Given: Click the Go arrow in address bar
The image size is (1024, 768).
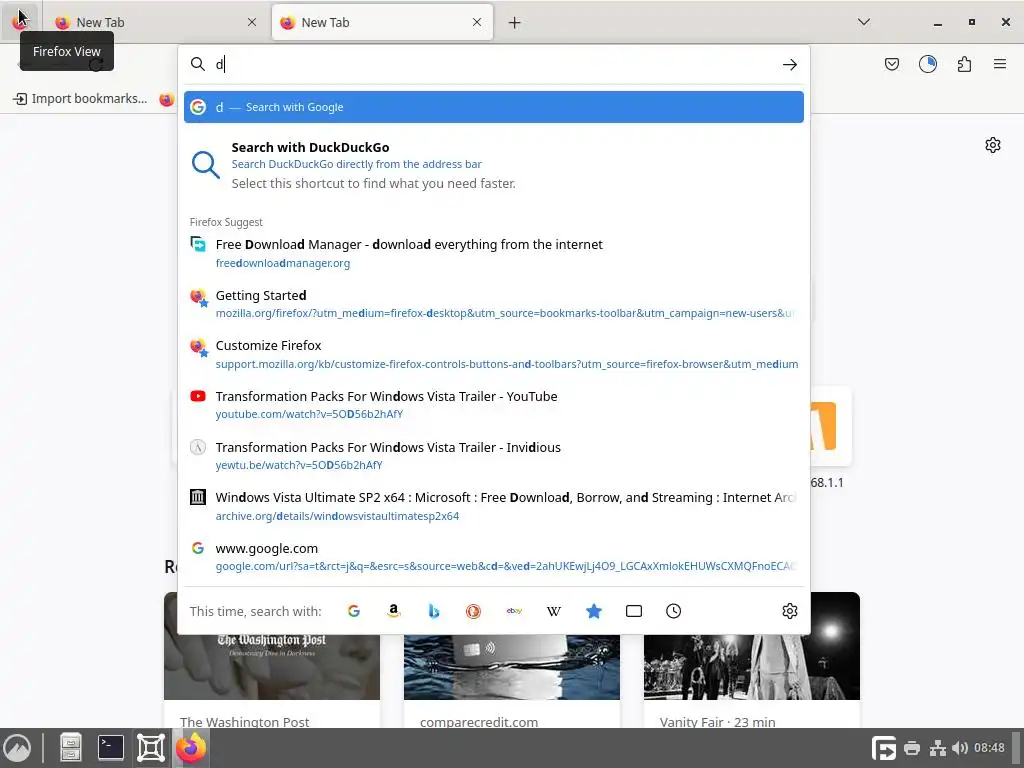Looking at the screenshot, I should [x=790, y=64].
